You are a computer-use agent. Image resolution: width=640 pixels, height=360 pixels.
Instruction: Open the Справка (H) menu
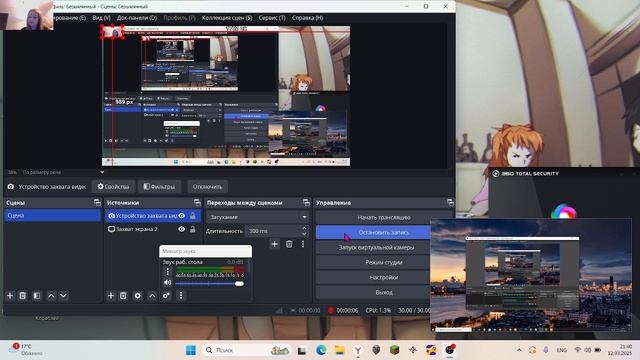pos(307,18)
